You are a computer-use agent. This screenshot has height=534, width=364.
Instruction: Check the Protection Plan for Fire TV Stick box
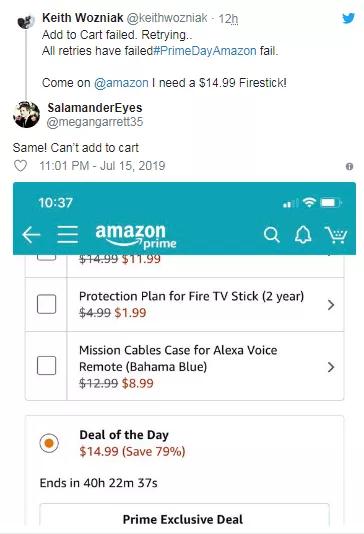[x=46, y=304]
